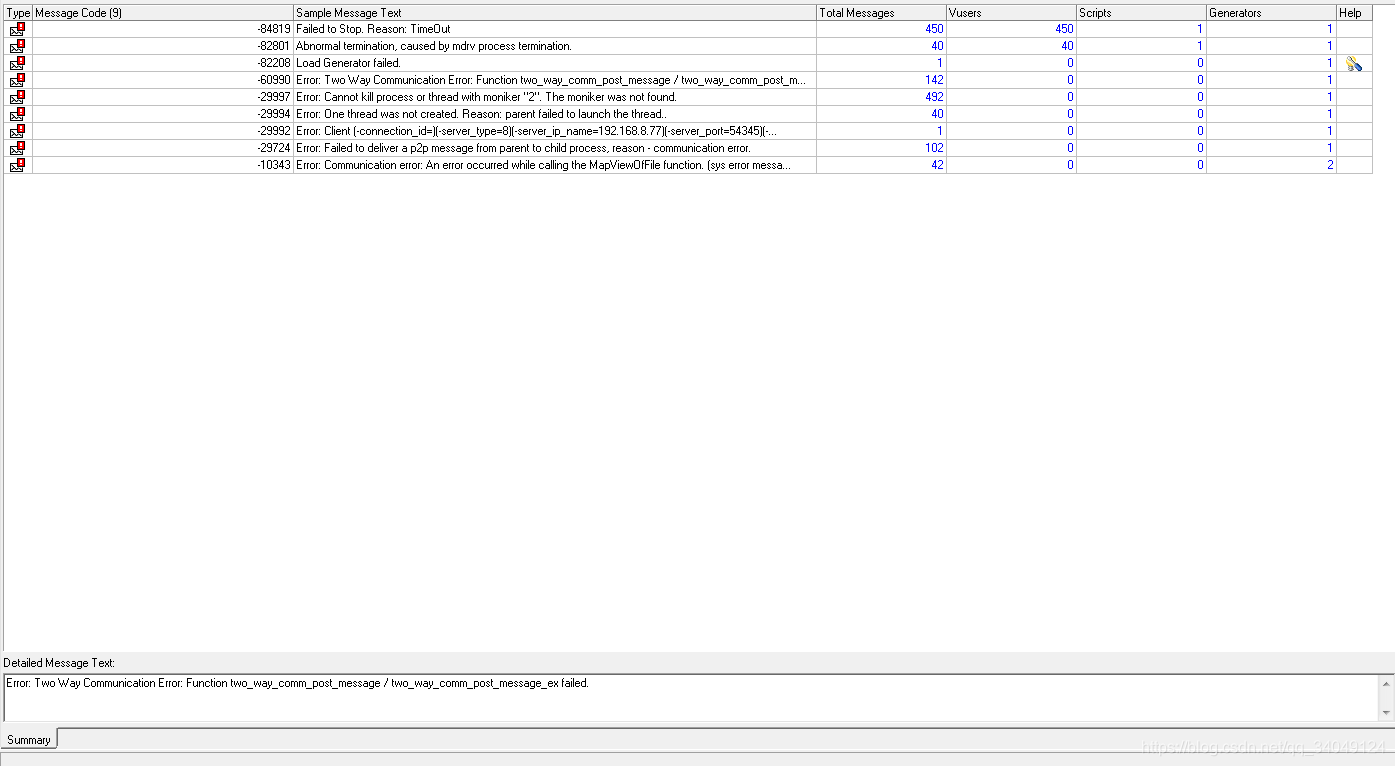The width and height of the screenshot is (1395, 766).
Task: Click the error type icon for code -84819
Action: 17,29
